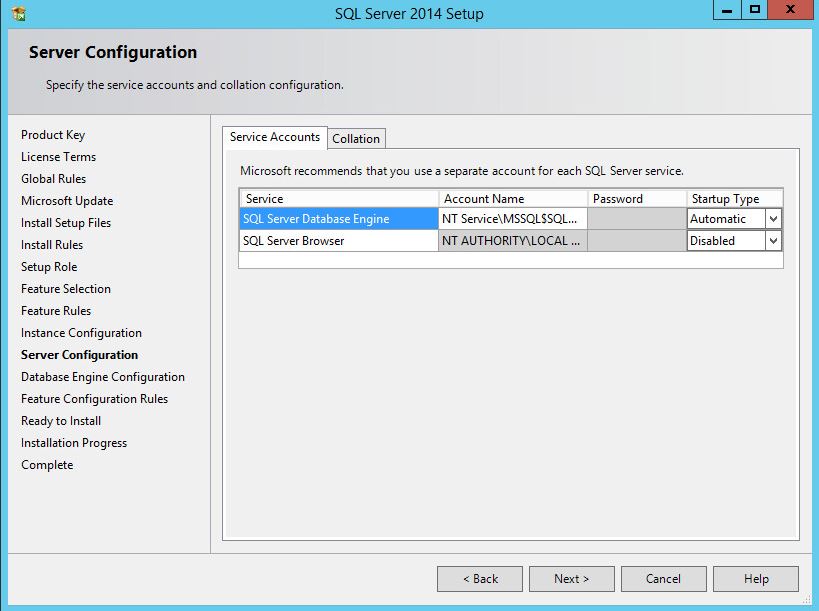This screenshot has width=819, height=611.
Task: Click the Install Rules step
Action: coord(52,244)
